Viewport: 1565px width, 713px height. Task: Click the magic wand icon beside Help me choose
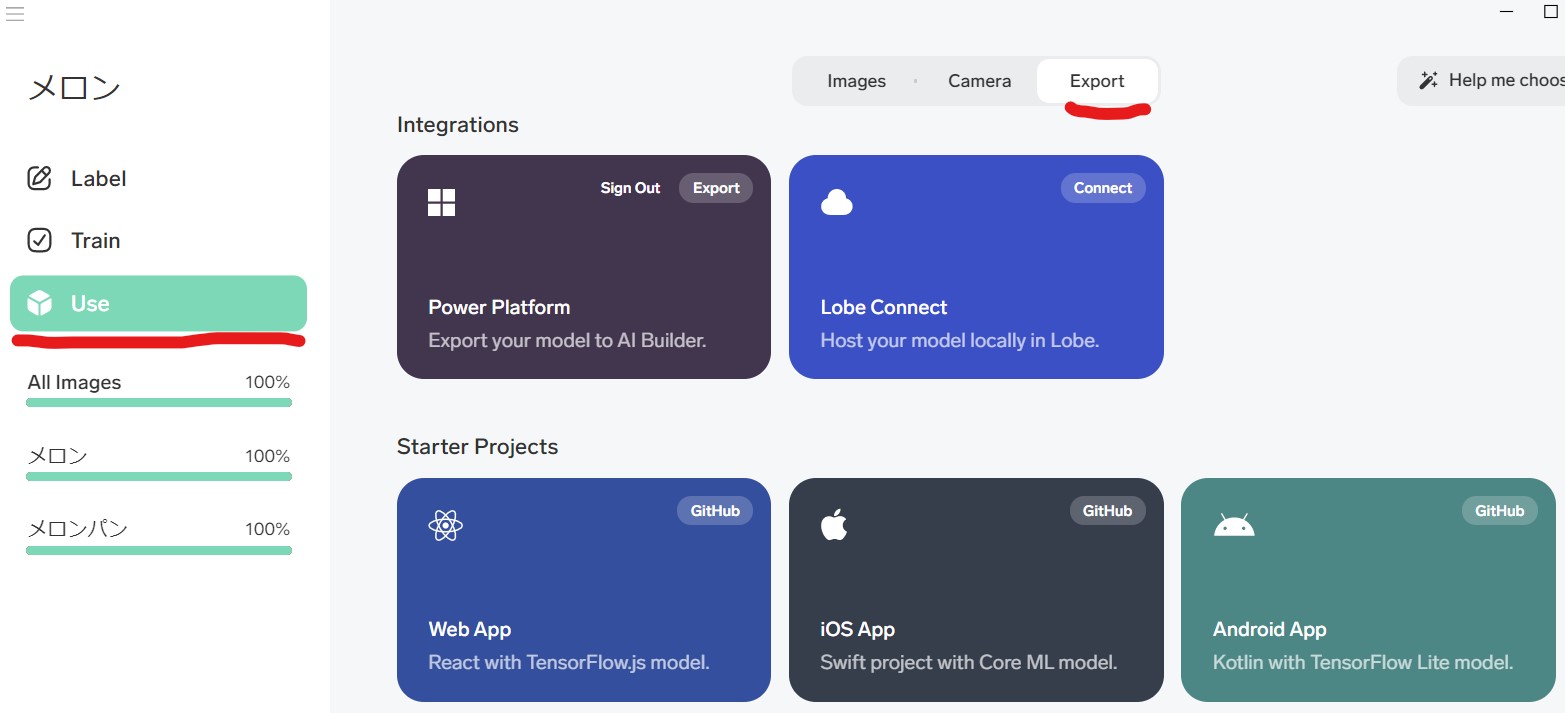[1428, 81]
